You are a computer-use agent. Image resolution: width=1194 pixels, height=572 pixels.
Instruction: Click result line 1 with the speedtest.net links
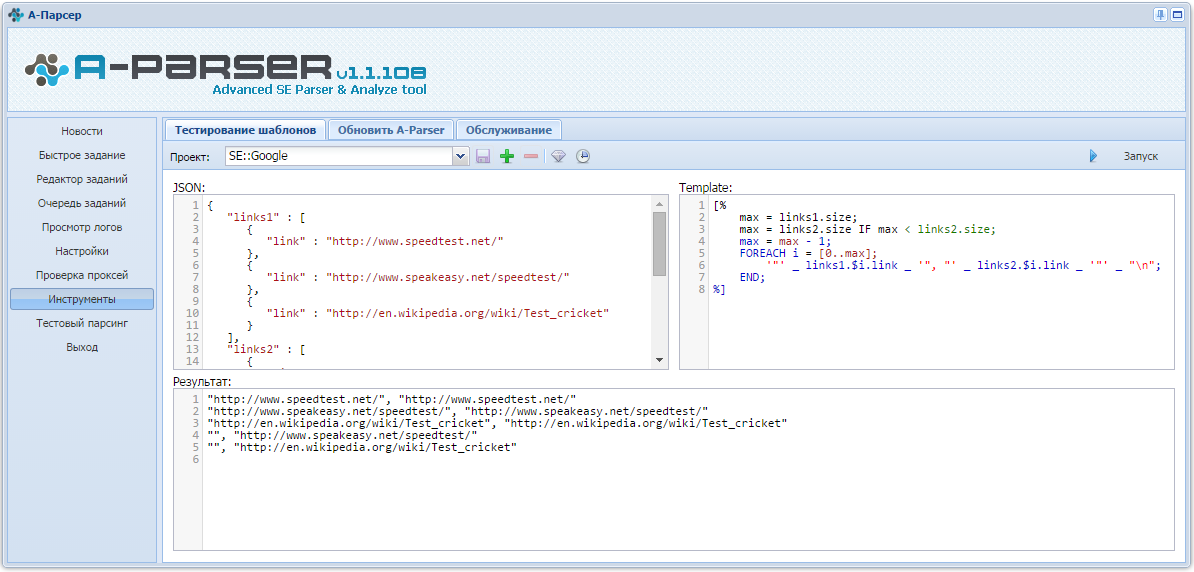tap(391, 399)
